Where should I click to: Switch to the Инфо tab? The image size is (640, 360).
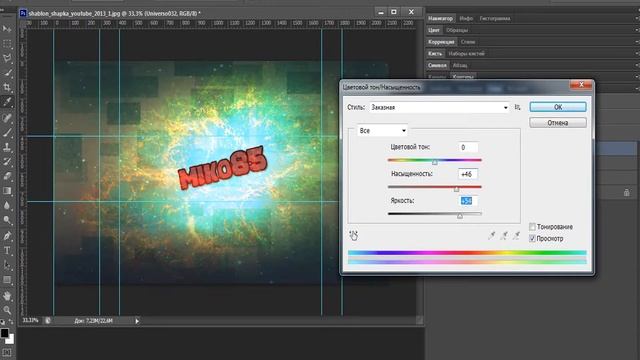(x=466, y=18)
